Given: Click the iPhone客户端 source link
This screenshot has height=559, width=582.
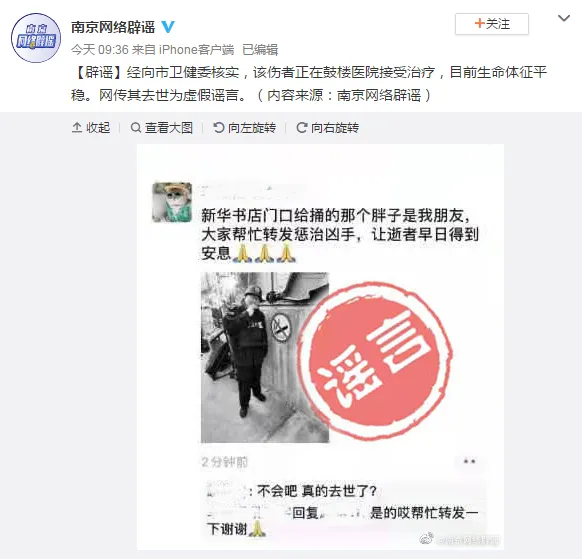Looking at the screenshot, I should 196,49.
